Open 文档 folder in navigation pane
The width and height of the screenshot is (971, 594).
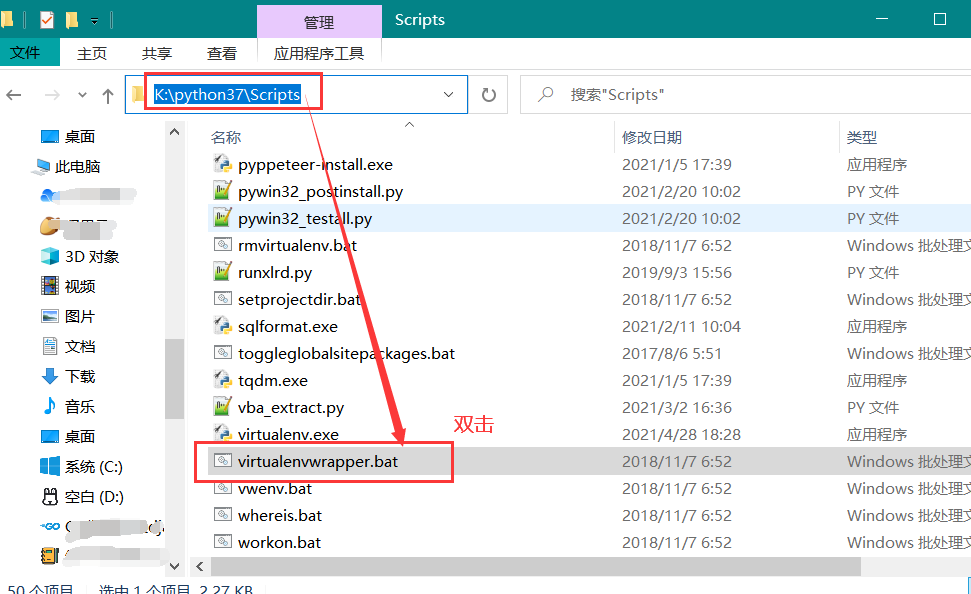coord(80,346)
